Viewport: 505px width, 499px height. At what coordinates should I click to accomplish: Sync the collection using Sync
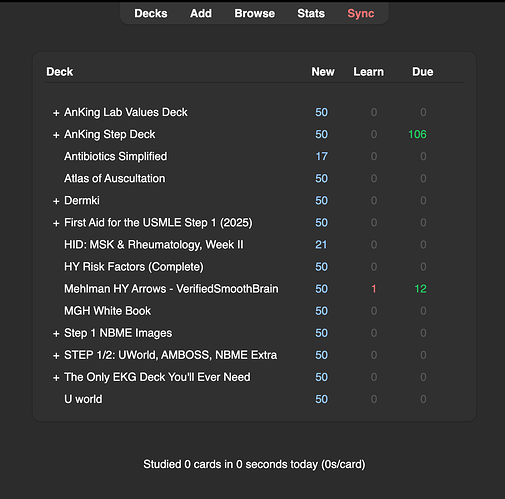click(x=361, y=13)
